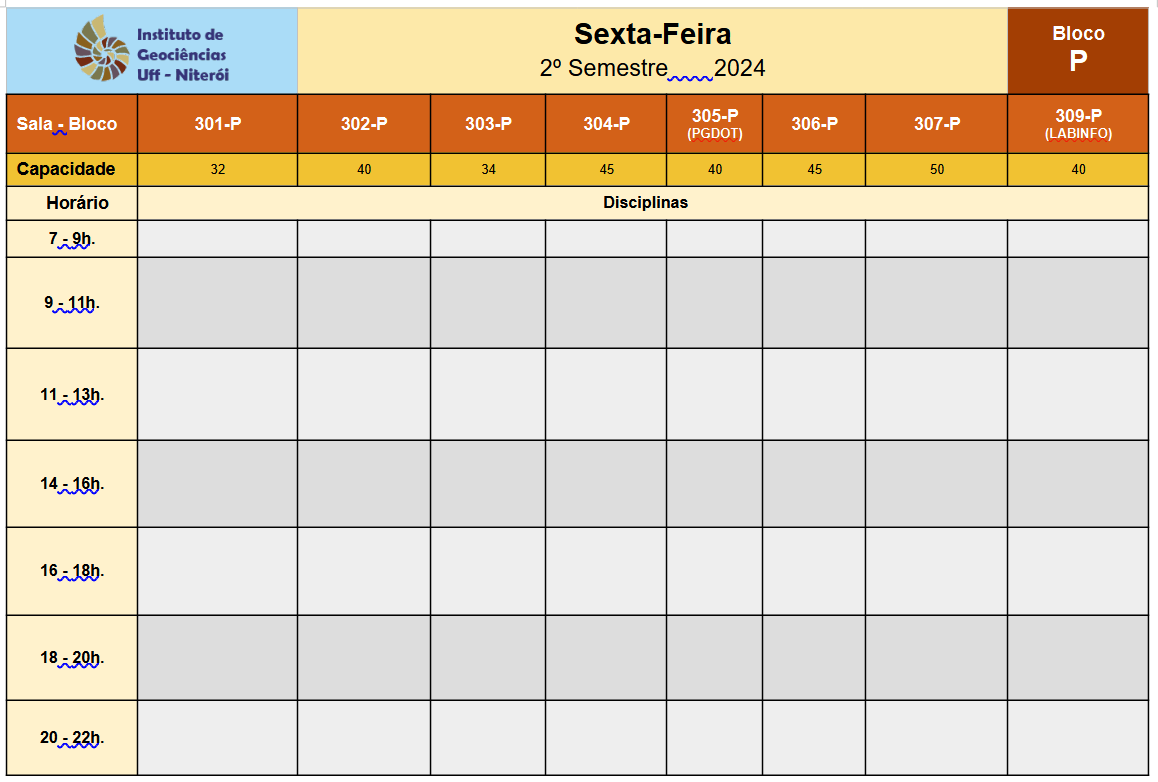Click the 305-P (PGDOT) column header
Image resolution: width=1158 pixels, height=782 pixels.
point(714,123)
